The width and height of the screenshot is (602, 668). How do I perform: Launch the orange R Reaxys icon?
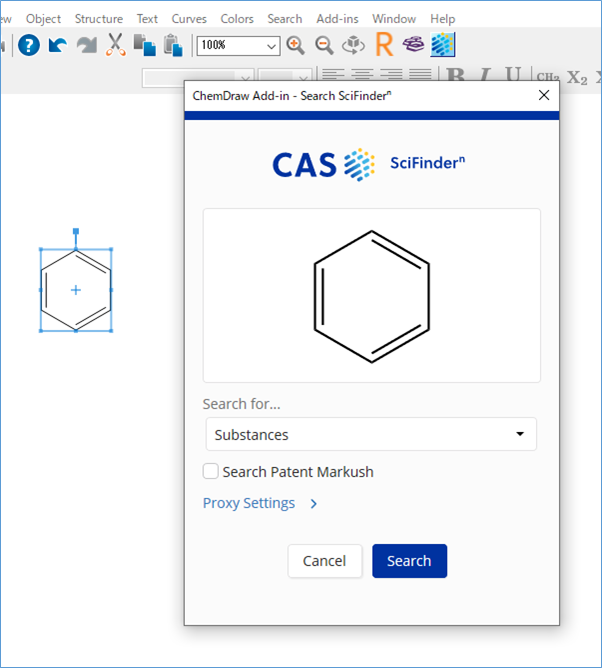384,44
